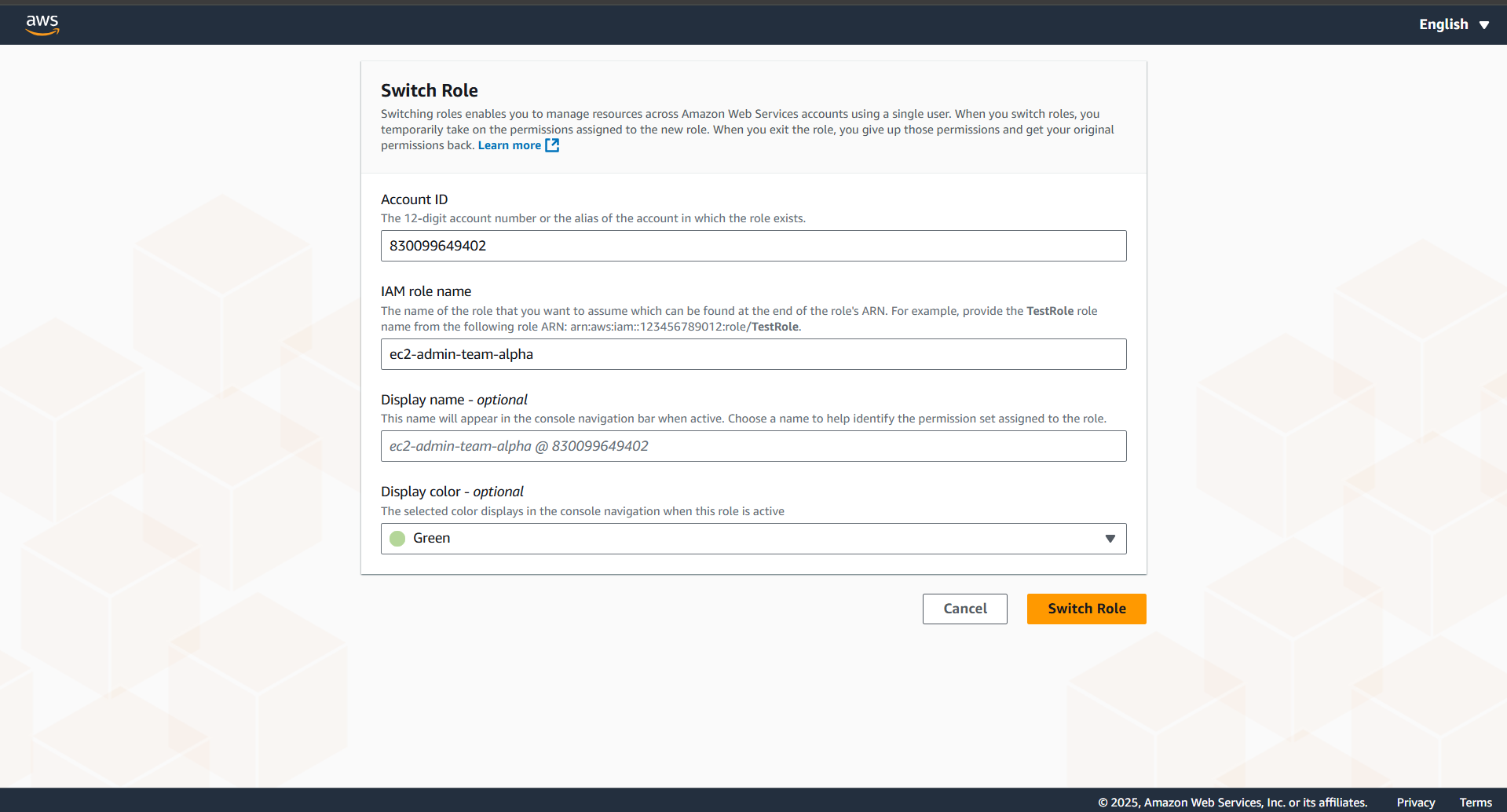The height and width of the screenshot is (812, 1507).
Task: Click the down arrow next to English
Action: (x=1484, y=25)
